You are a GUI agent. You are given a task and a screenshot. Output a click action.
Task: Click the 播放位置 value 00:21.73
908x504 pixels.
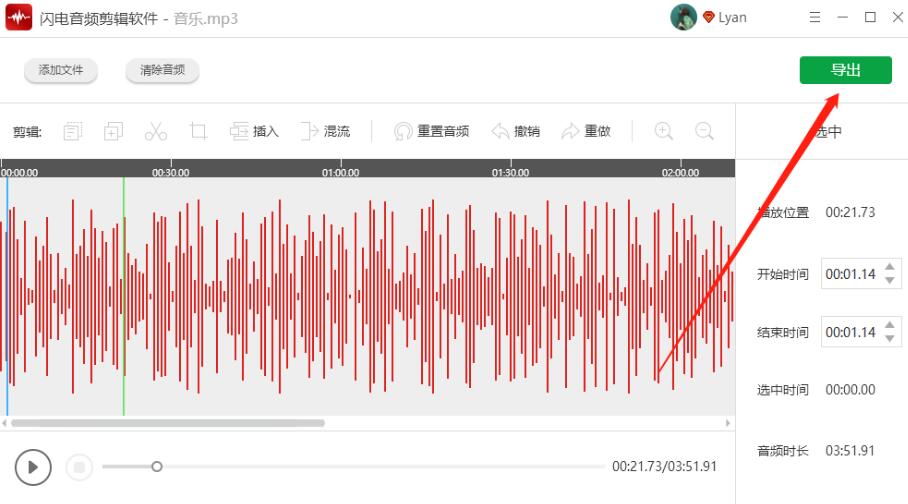click(x=850, y=213)
